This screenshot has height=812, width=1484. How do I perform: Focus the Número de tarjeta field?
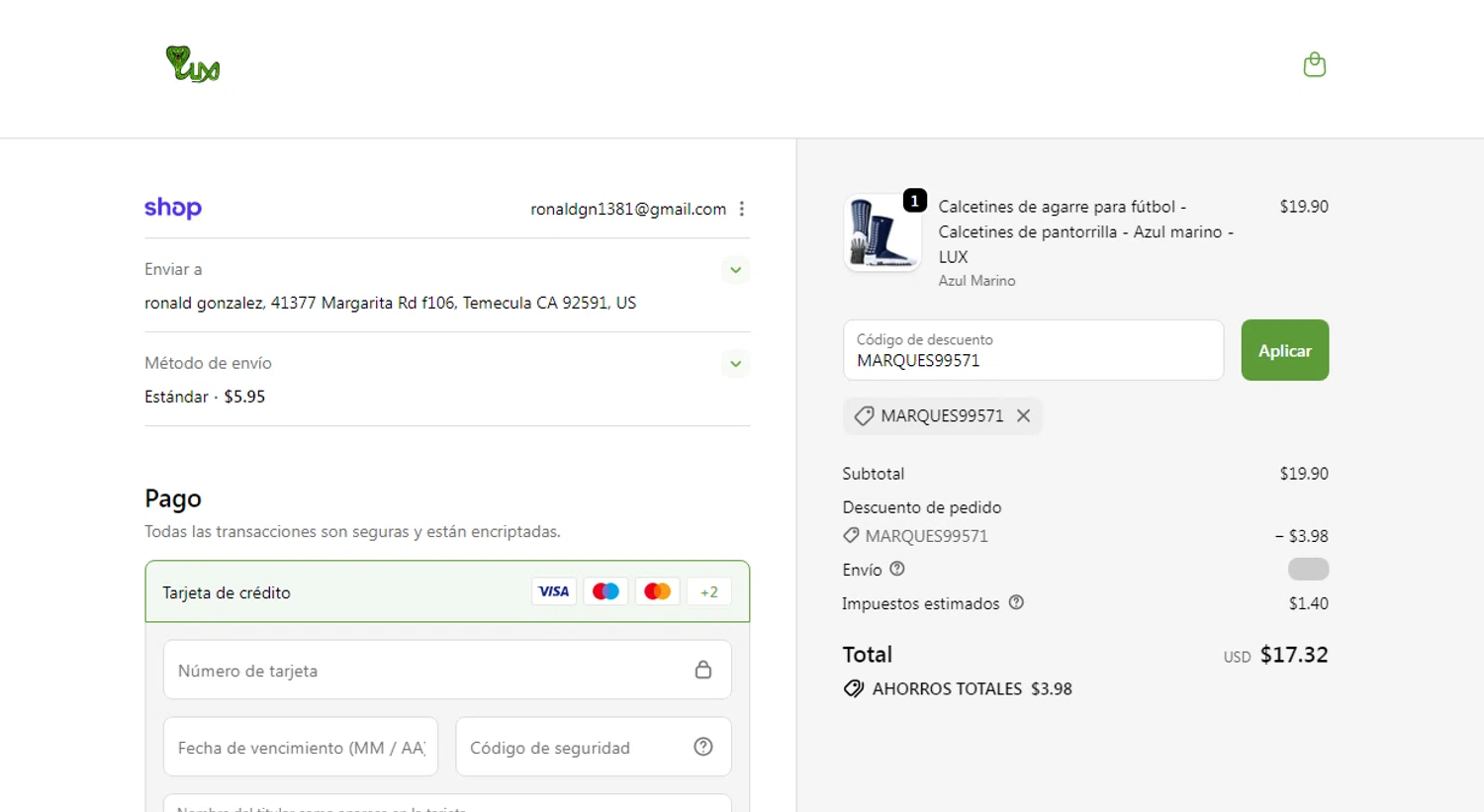click(x=447, y=670)
